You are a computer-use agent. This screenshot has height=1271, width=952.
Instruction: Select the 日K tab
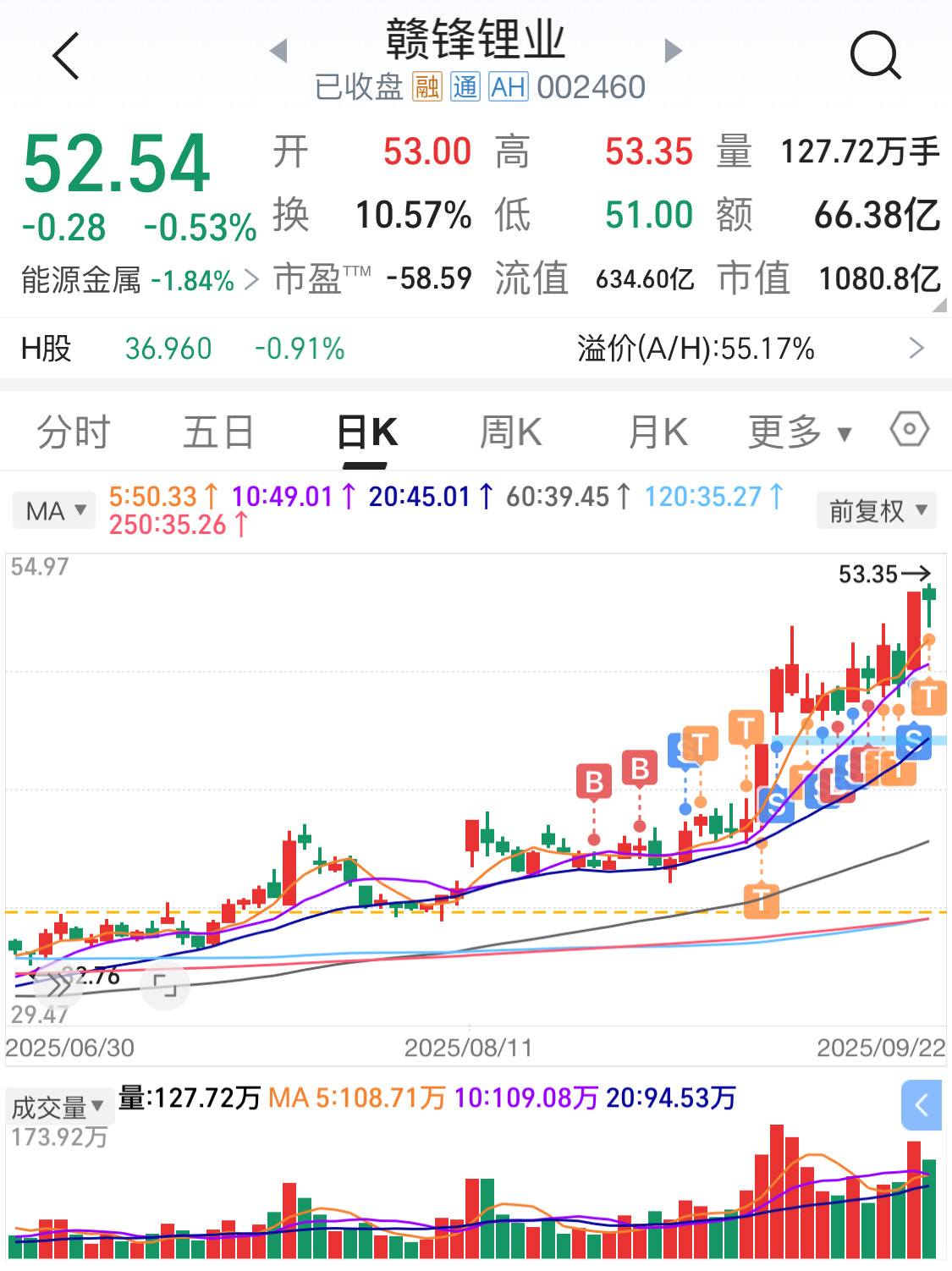(x=366, y=432)
